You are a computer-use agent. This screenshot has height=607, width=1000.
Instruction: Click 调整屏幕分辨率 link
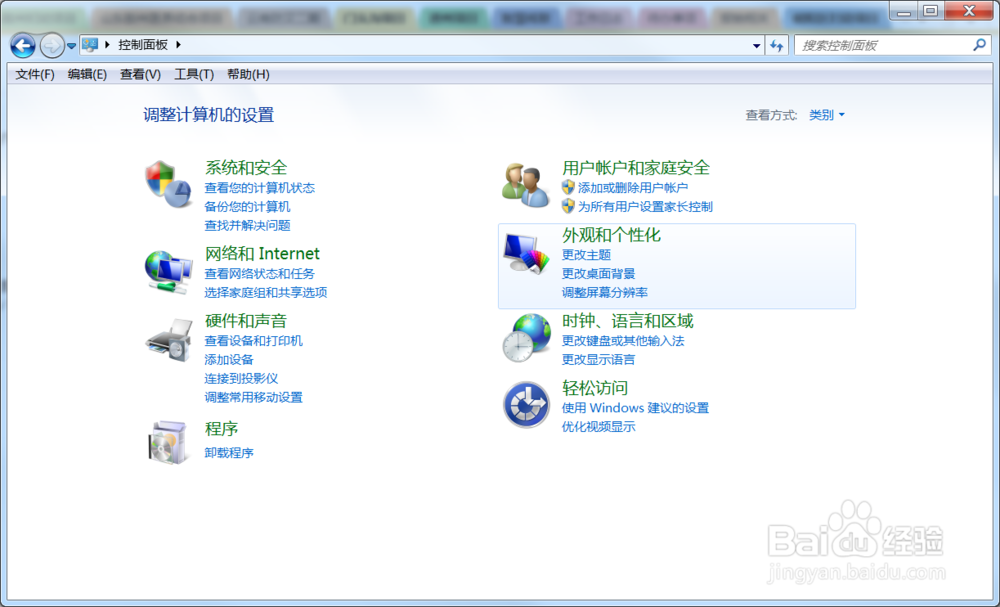605,293
